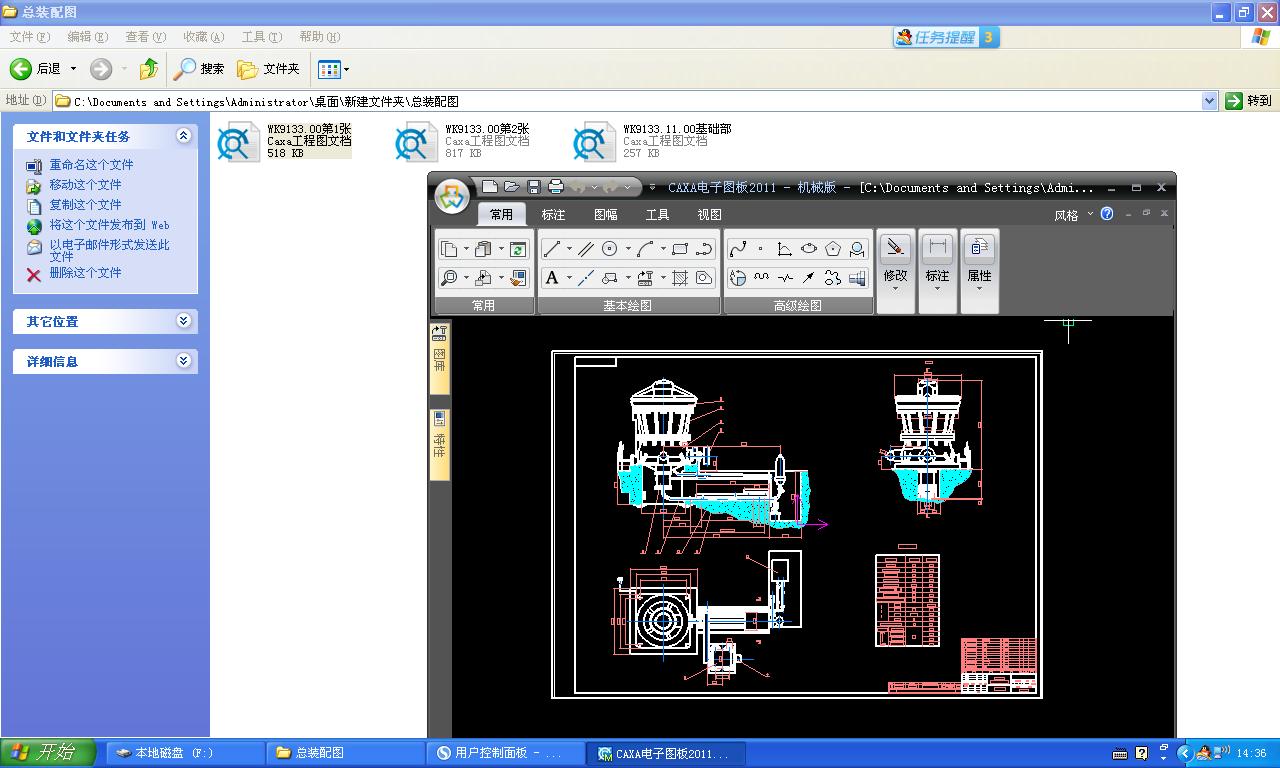Click 重命名这个文件 link
This screenshot has height=768, width=1280.
pos(91,165)
